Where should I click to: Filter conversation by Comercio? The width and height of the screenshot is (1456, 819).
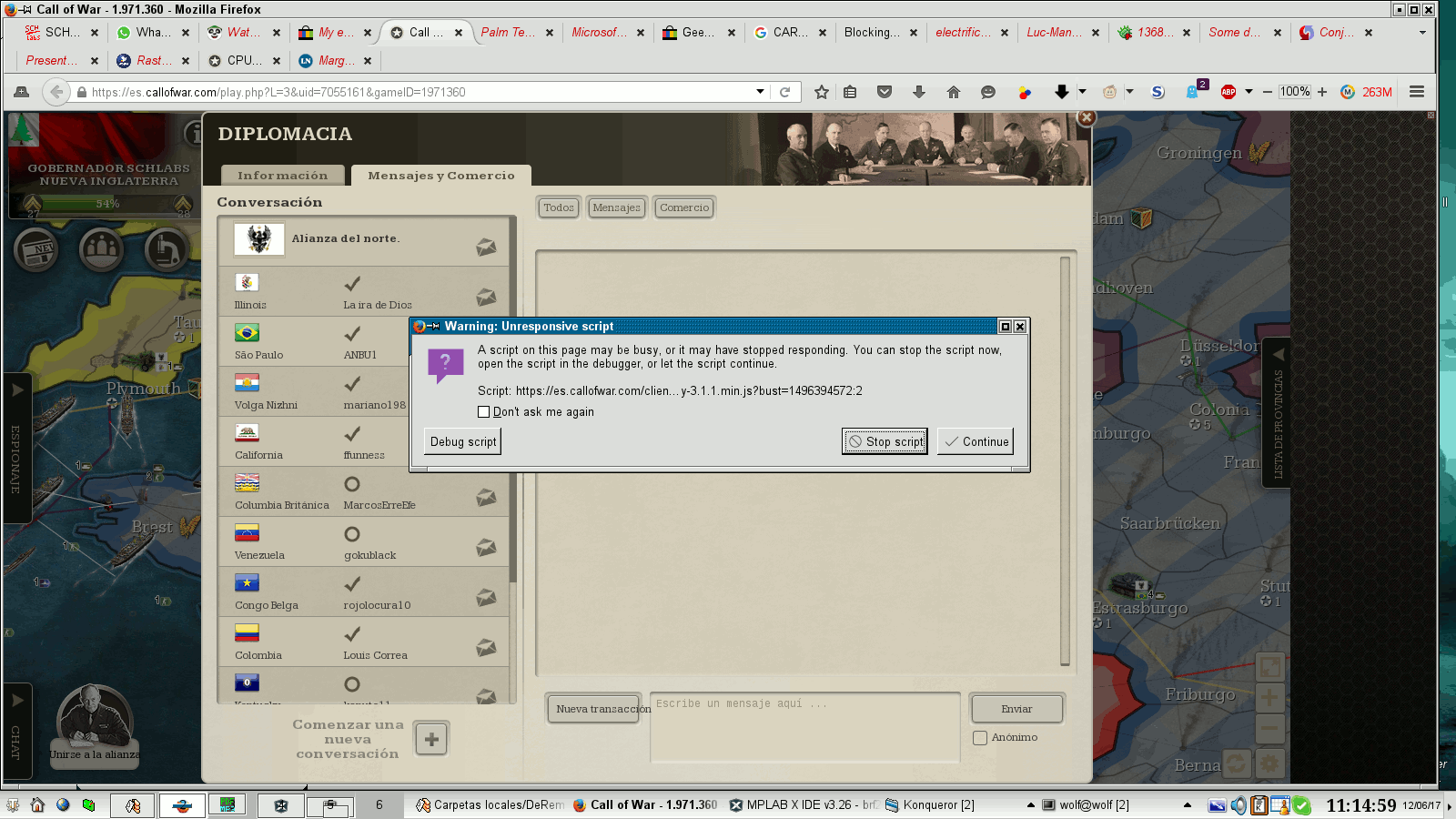tap(684, 207)
